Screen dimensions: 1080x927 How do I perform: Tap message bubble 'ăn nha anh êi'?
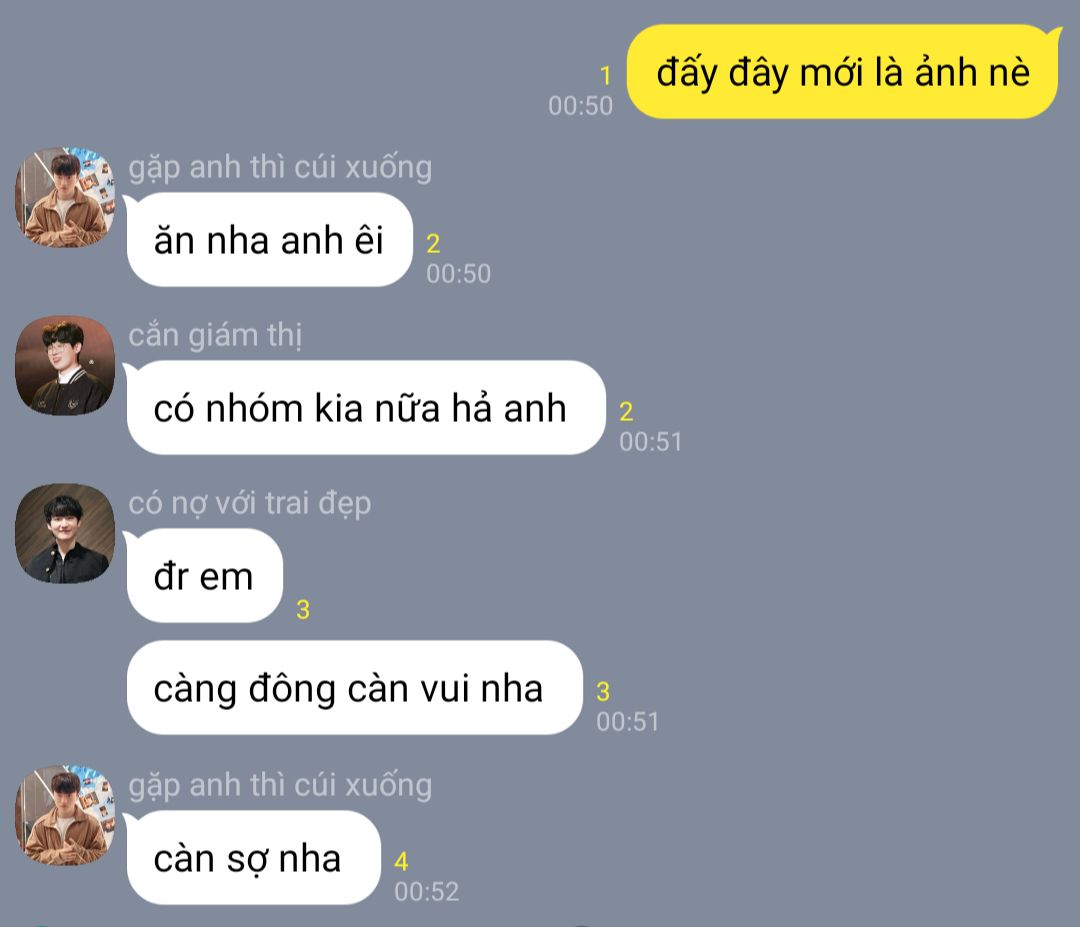click(269, 240)
